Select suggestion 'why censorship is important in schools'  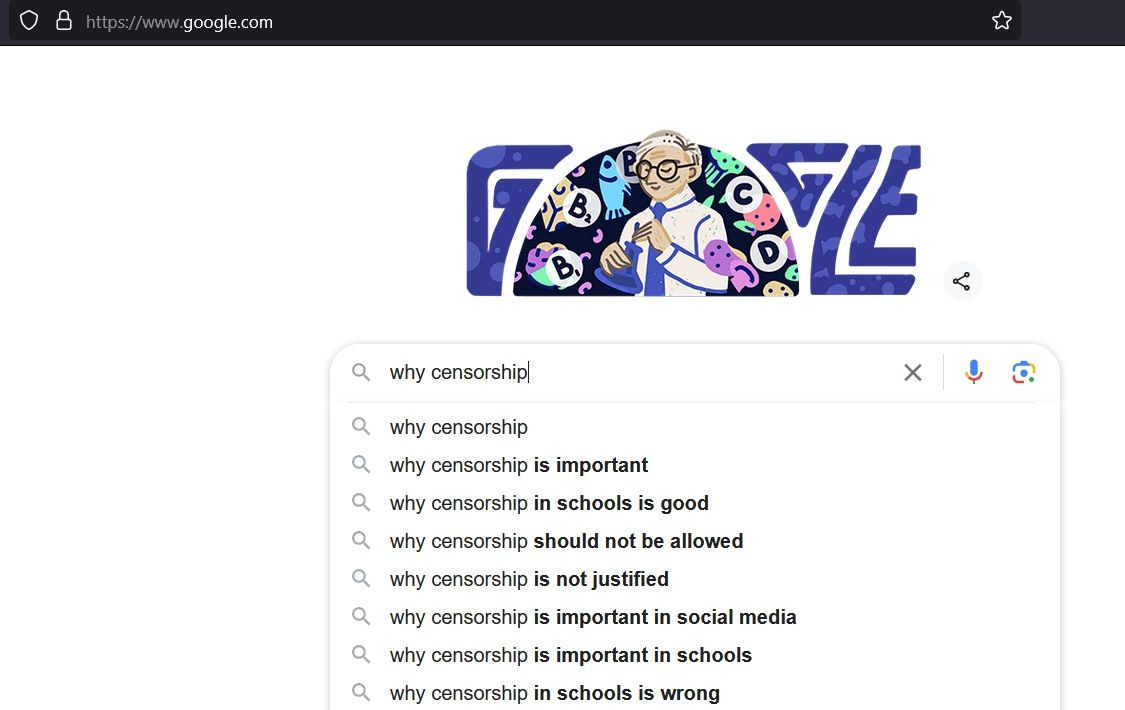point(570,655)
